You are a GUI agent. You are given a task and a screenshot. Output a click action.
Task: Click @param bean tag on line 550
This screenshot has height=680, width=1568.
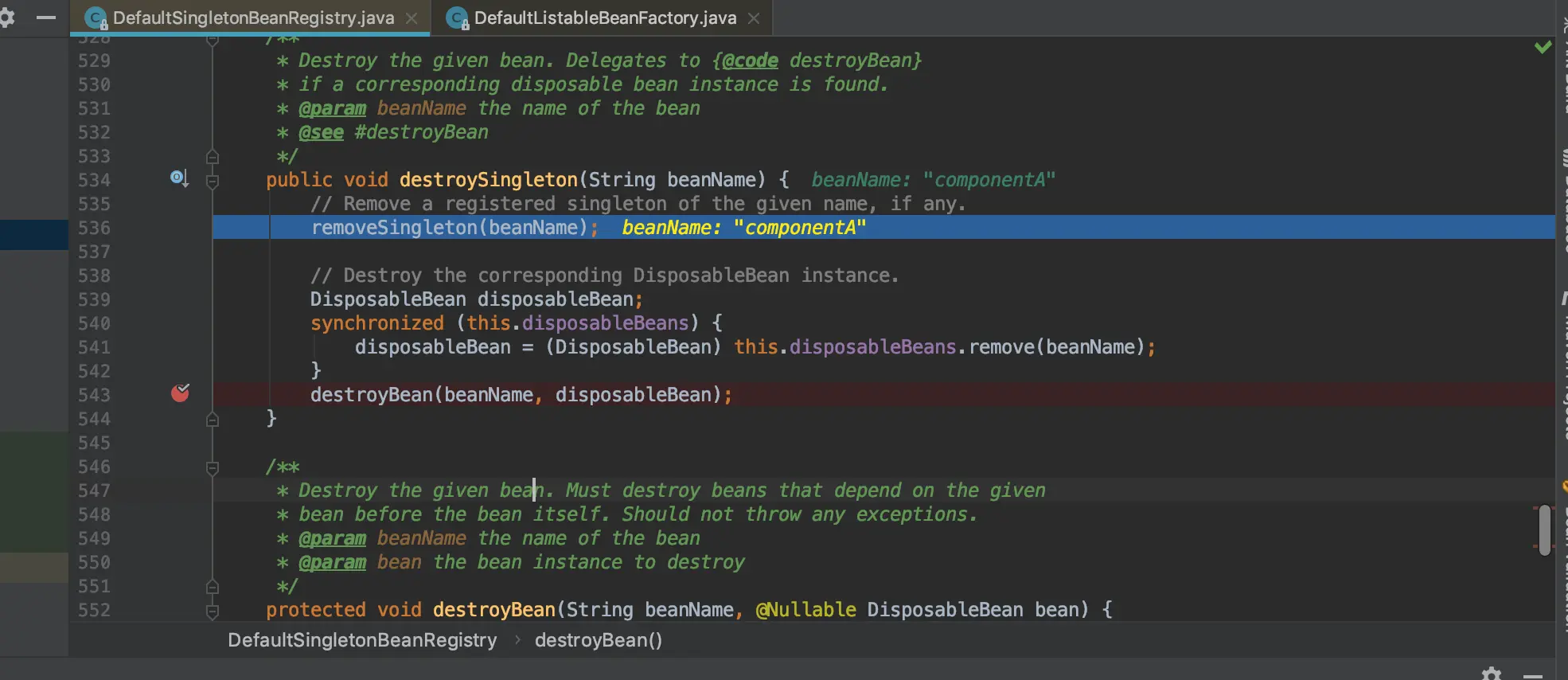click(x=332, y=562)
